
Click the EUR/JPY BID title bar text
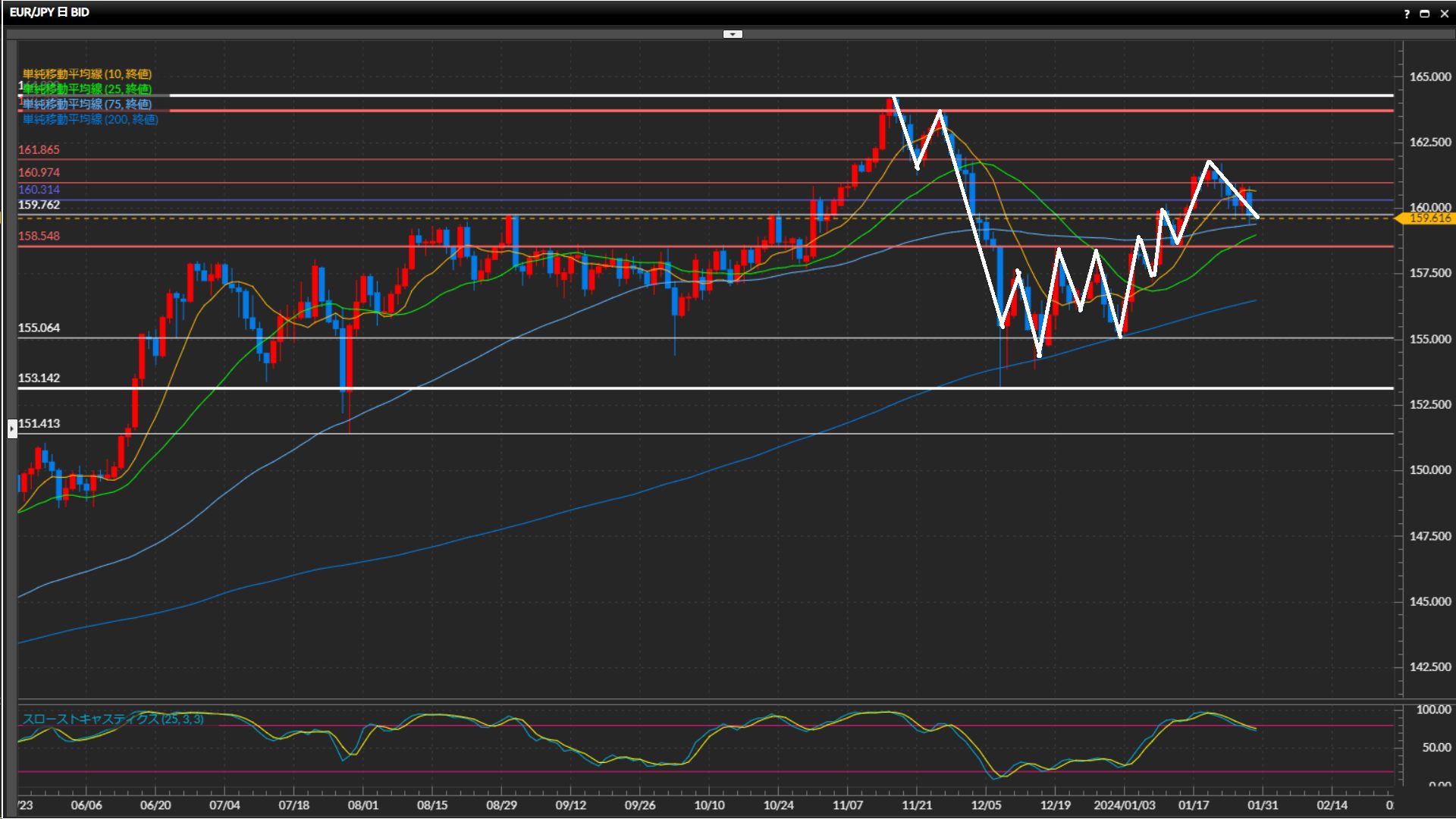pos(49,12)
